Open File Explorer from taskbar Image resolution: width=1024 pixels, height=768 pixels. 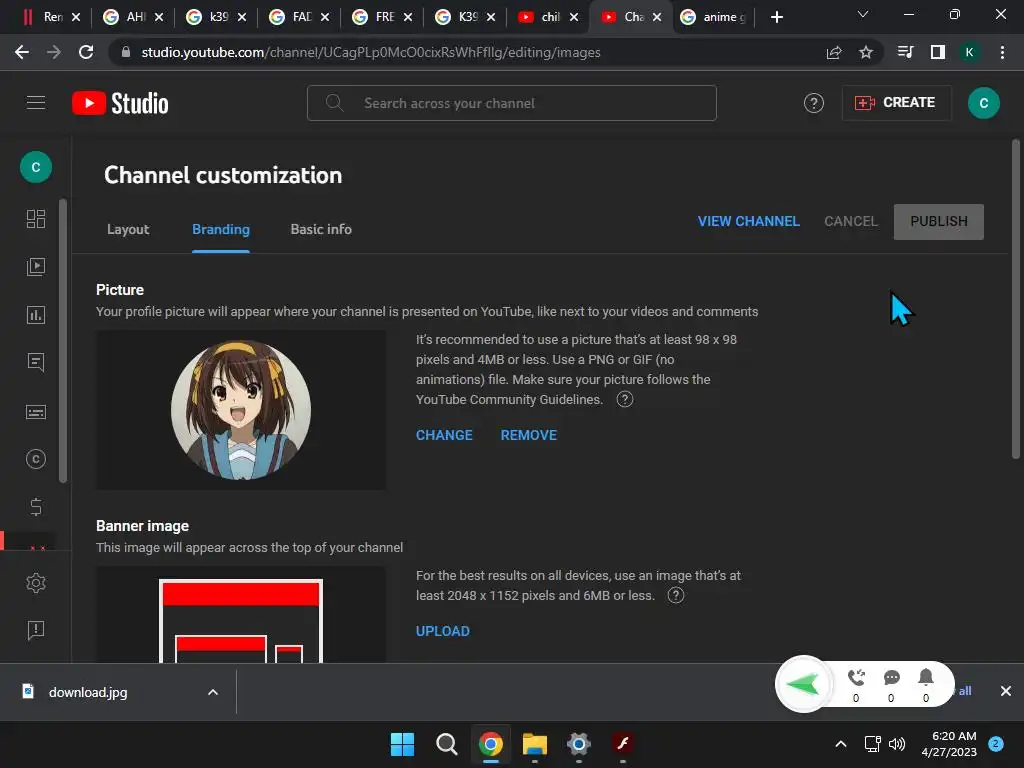(x=535, y=744)
